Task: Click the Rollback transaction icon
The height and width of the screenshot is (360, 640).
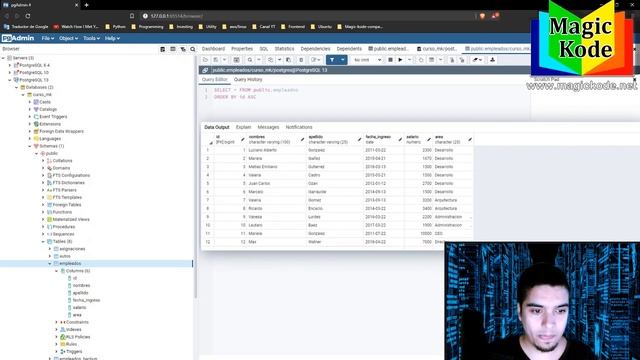Action: 462,60
